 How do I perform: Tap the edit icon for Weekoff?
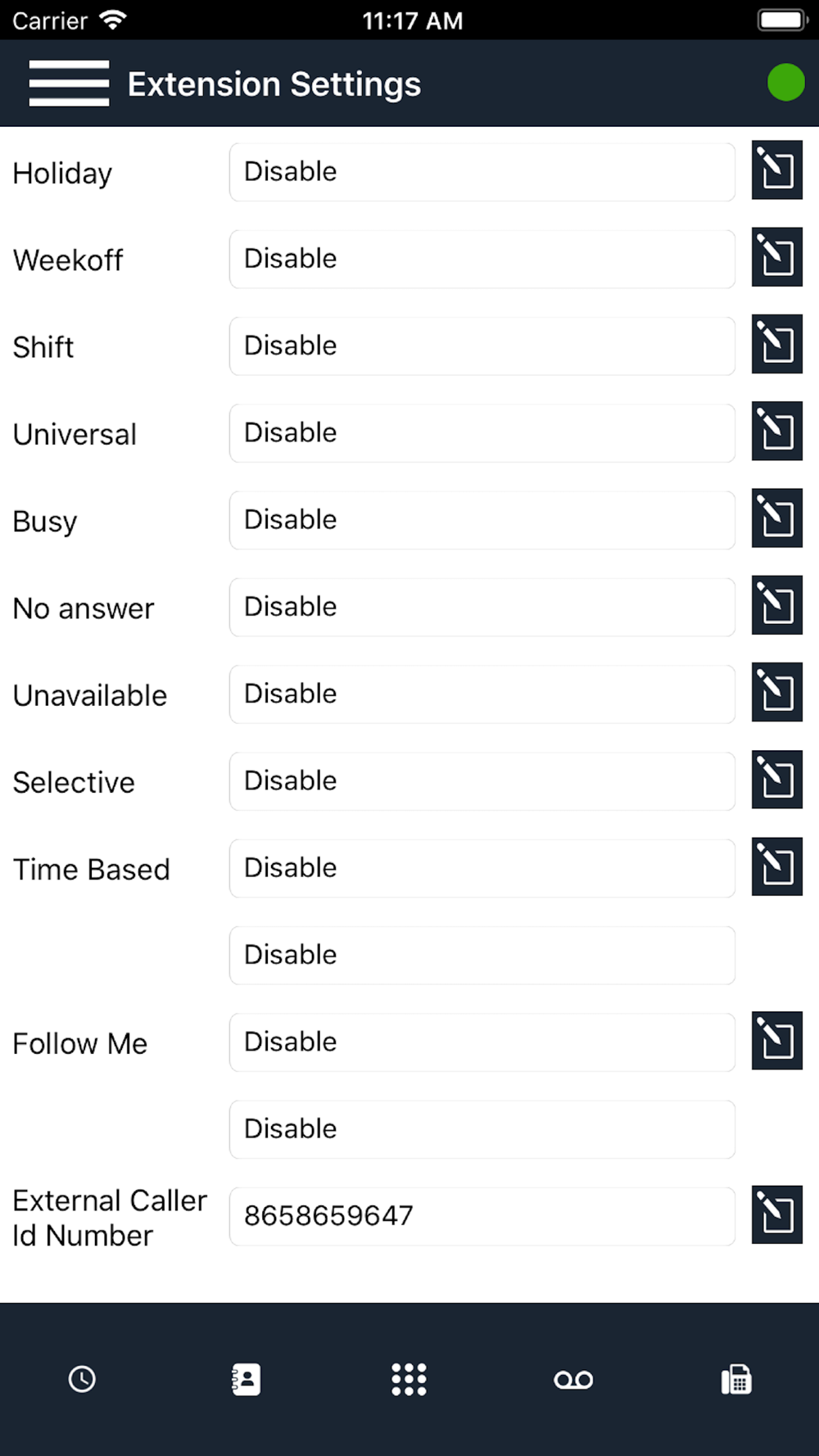(x=776, y=257)
